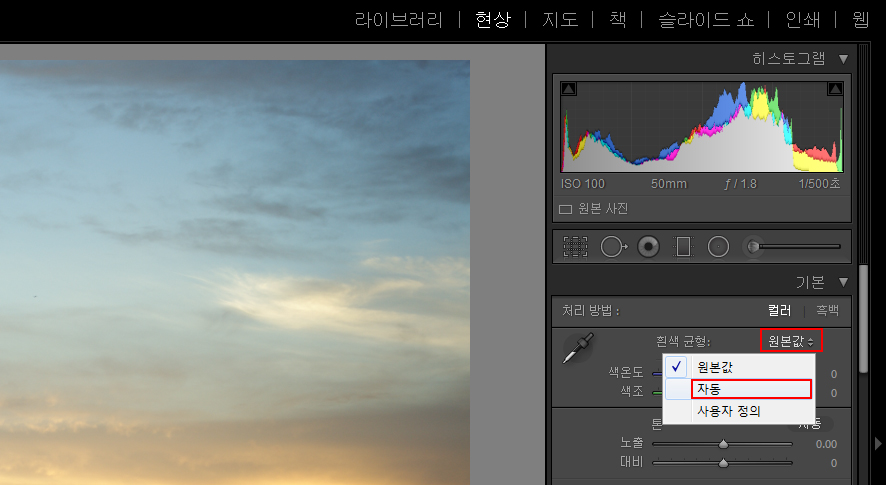Click the ISO 100 readout
Viewport: 886px width, 485px height.
pyautogui.click(x=583, y=184)
